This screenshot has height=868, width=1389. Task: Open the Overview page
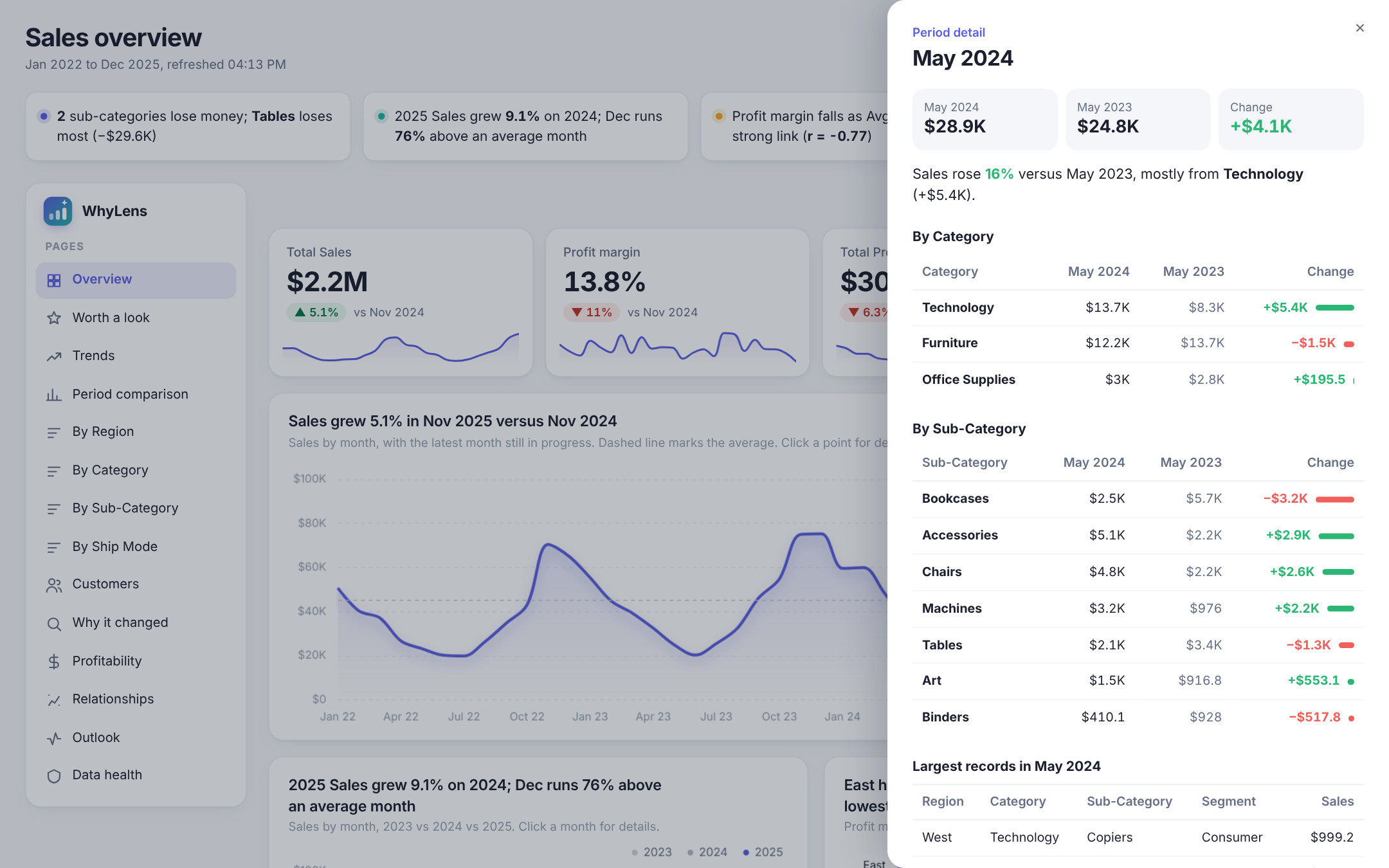point(136,280)
